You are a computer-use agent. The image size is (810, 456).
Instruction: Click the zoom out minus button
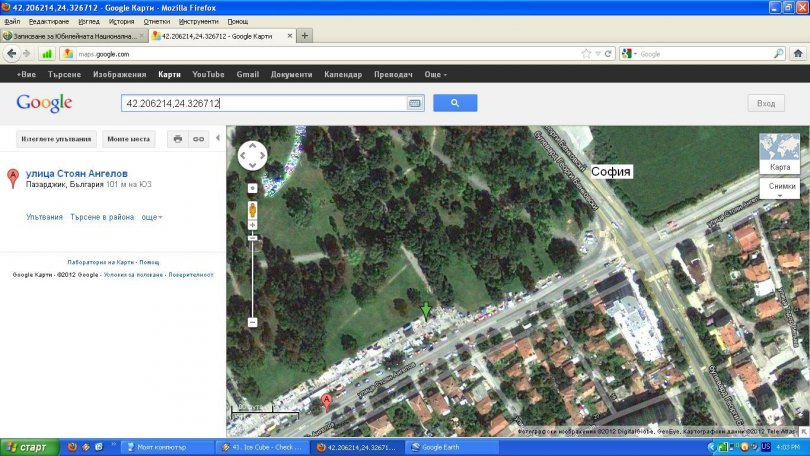(x=252, y=322)
